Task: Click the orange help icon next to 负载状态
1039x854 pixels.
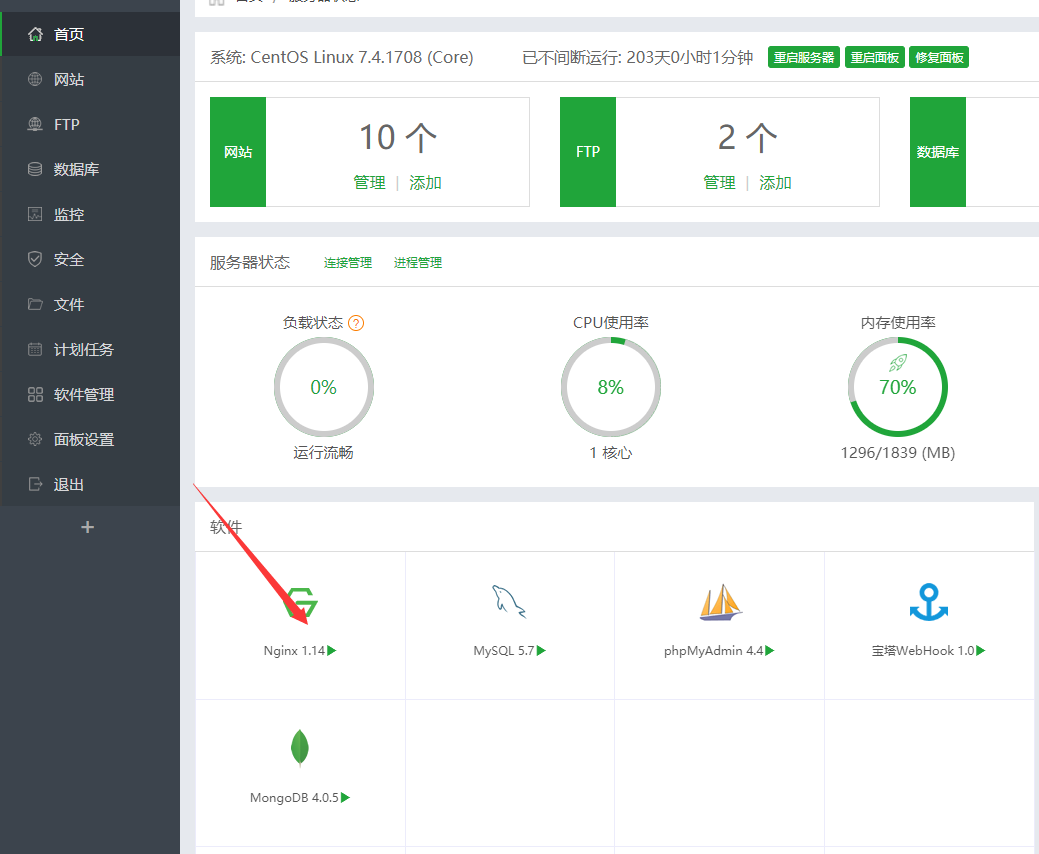Action: [x=356, y=323]
